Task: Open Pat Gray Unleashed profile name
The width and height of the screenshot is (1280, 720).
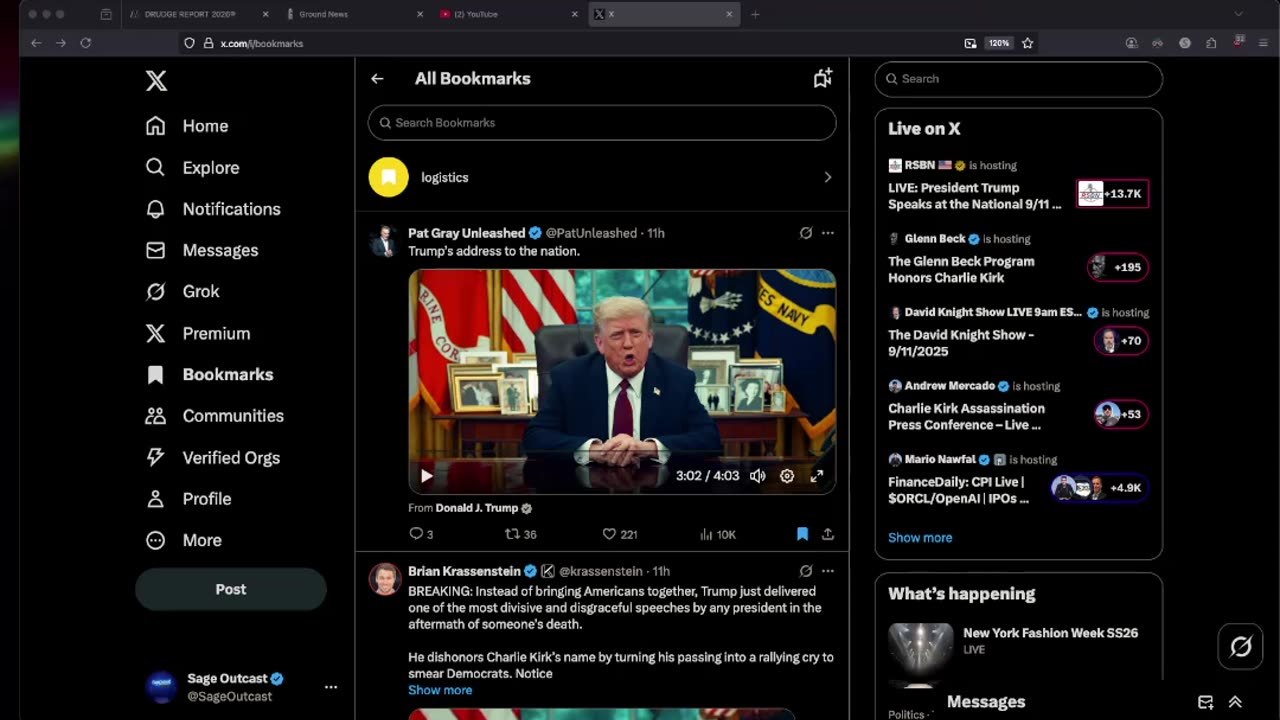Action: point(466,233)
